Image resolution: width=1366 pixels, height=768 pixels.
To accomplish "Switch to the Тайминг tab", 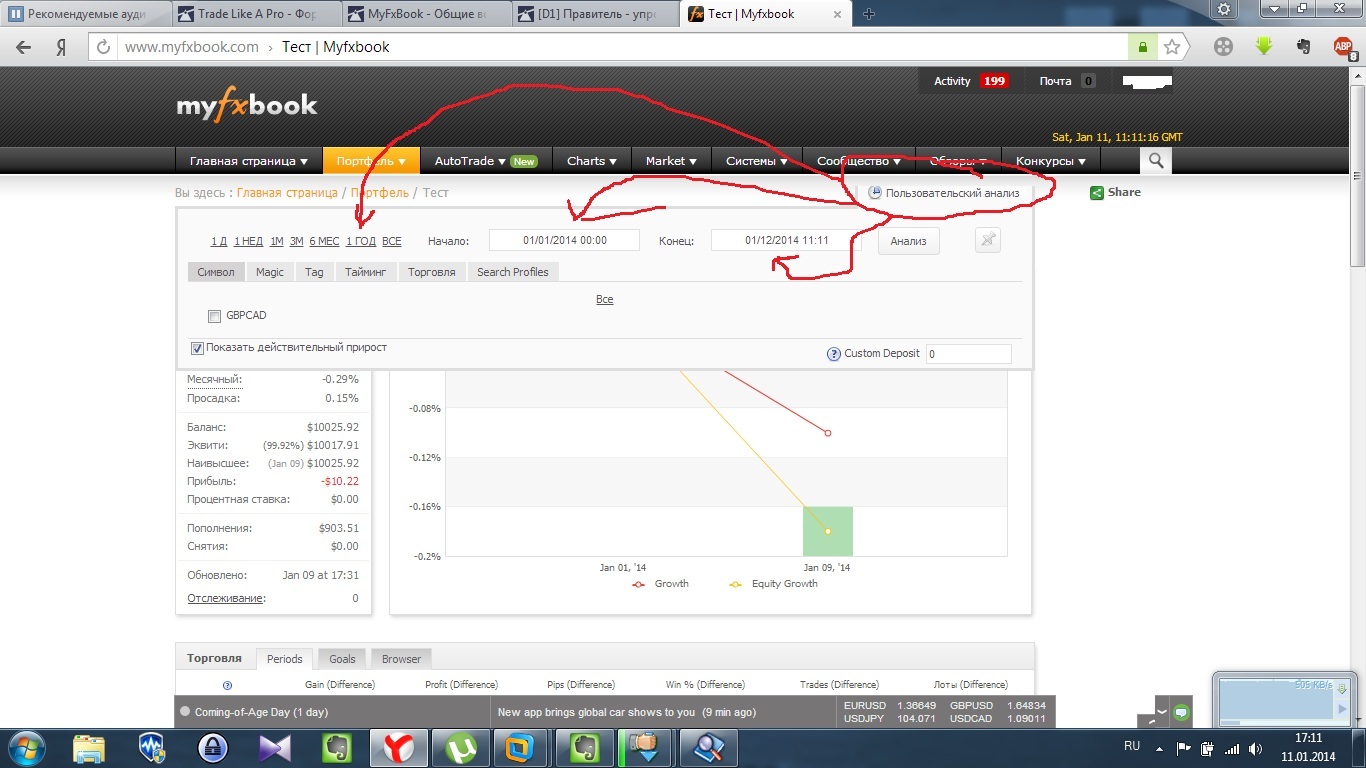I will 365,272.
